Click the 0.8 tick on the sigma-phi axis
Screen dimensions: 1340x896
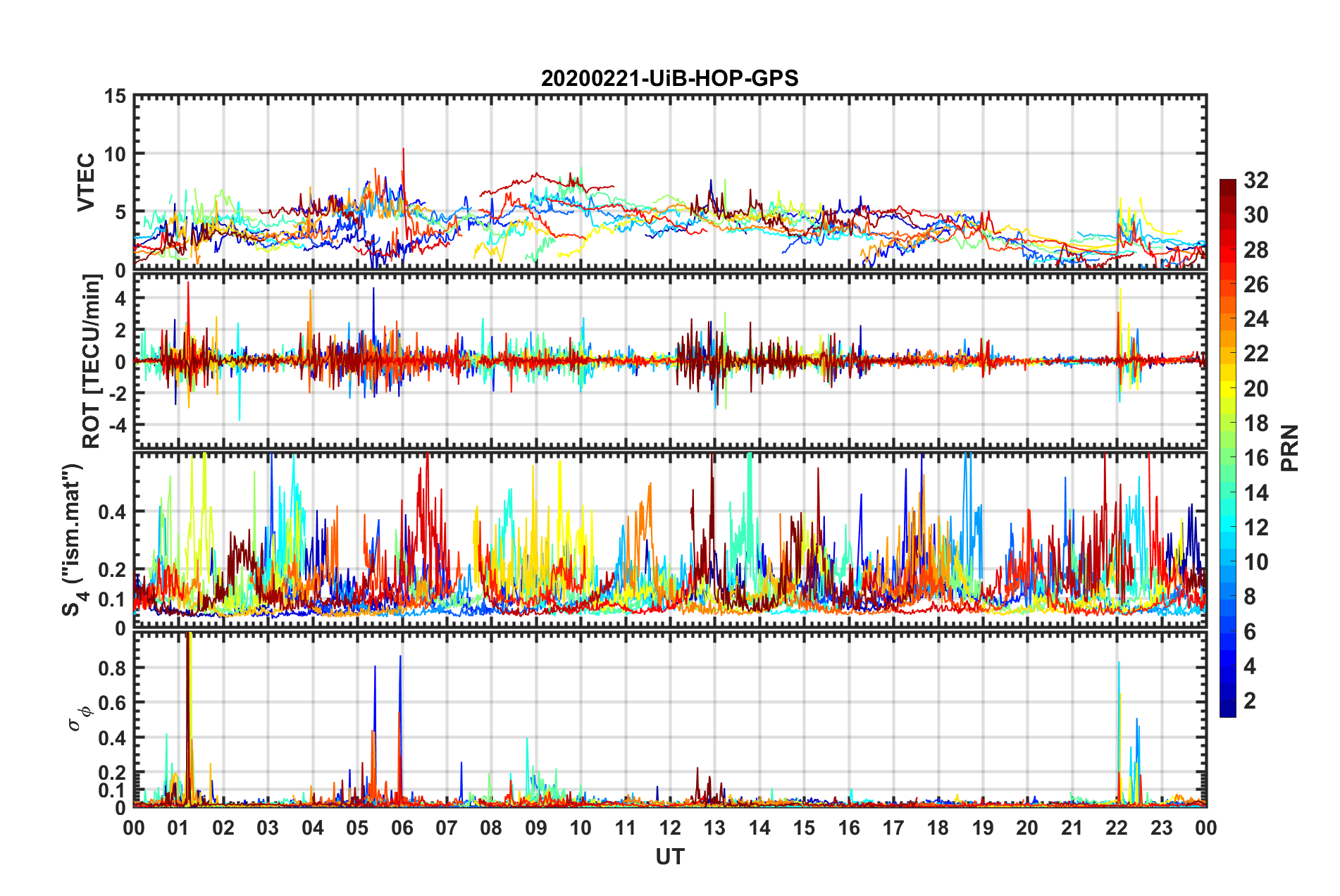click(x=111, y=668)
